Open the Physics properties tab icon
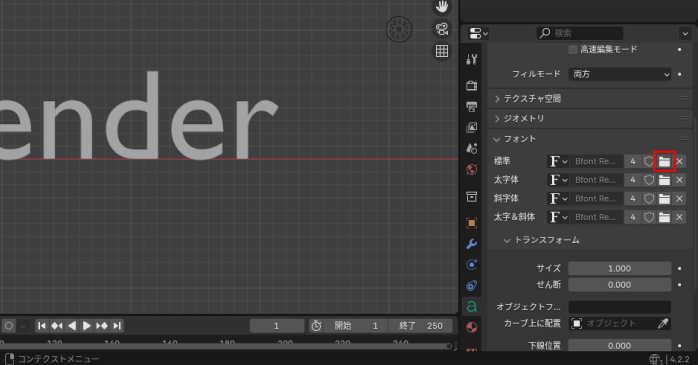Image resolution: width=698 pixels, height=365 pixels. [471, 264]
